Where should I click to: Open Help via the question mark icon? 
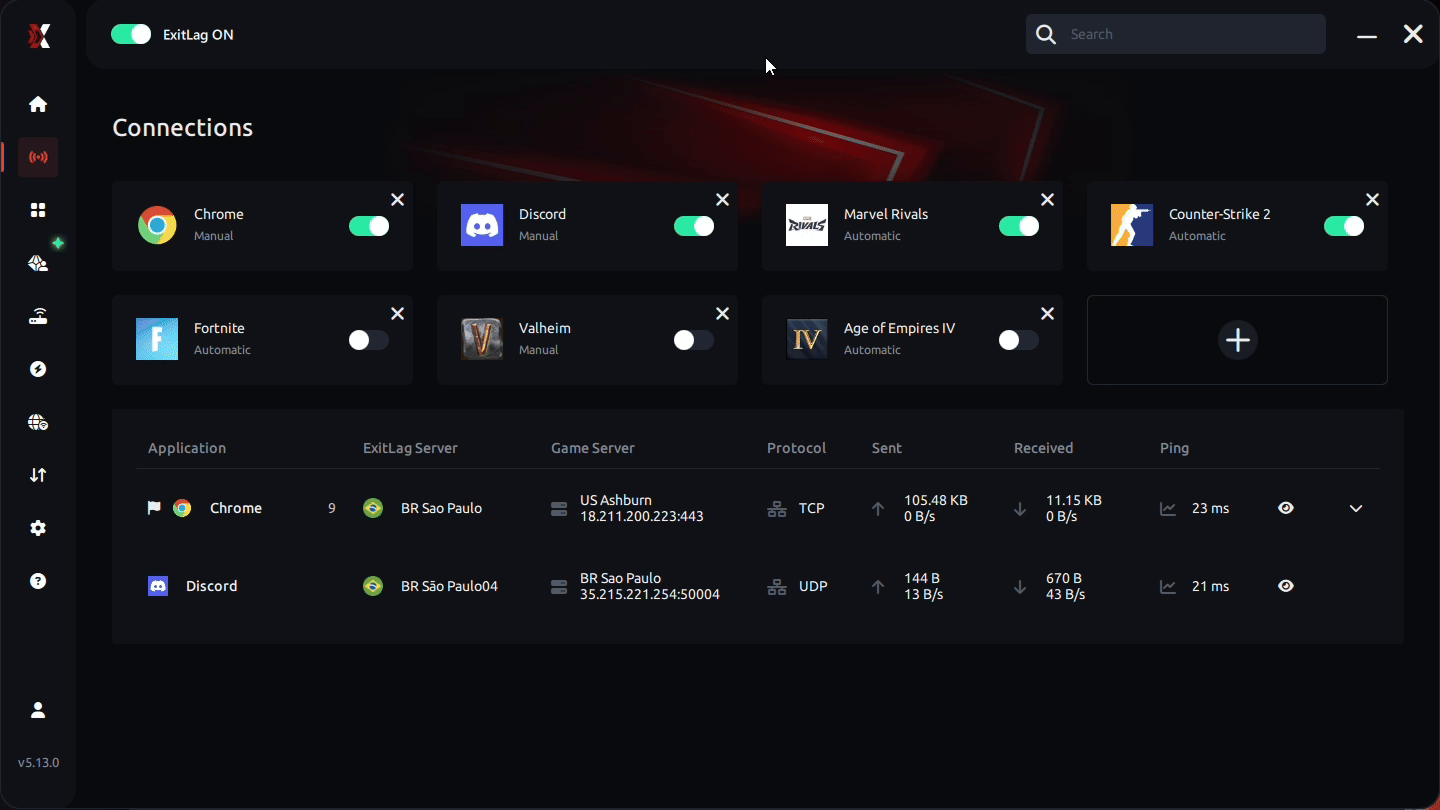pos(38,581)
